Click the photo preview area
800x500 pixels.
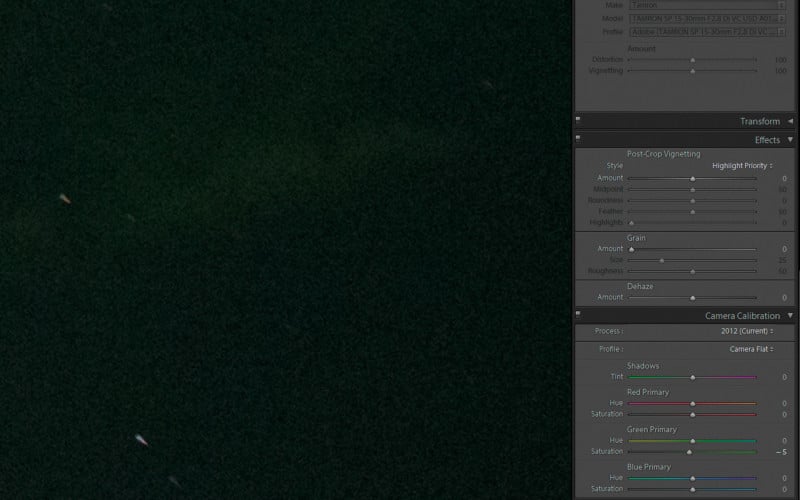[285, 250]
